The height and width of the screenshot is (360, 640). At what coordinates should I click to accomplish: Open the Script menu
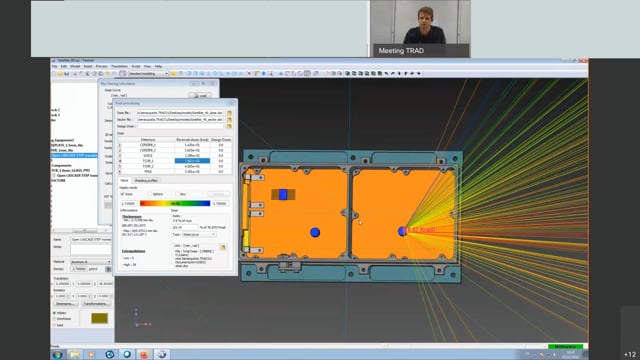136,66
